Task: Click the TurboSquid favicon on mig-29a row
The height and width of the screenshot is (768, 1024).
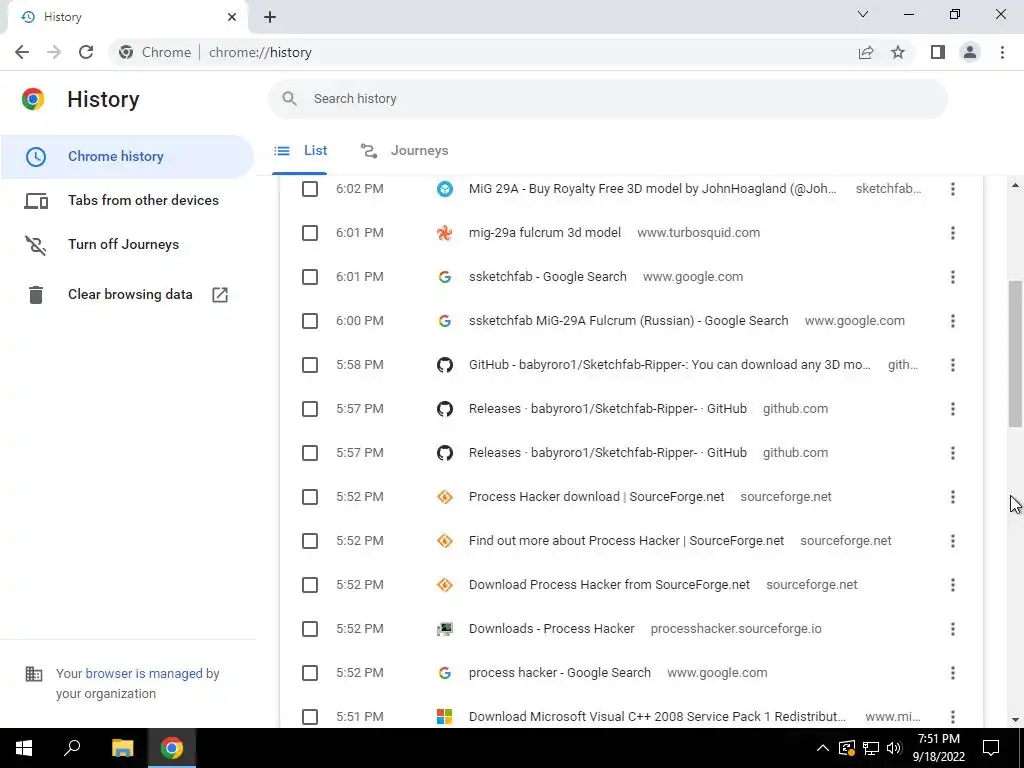Action: point(445,233)
